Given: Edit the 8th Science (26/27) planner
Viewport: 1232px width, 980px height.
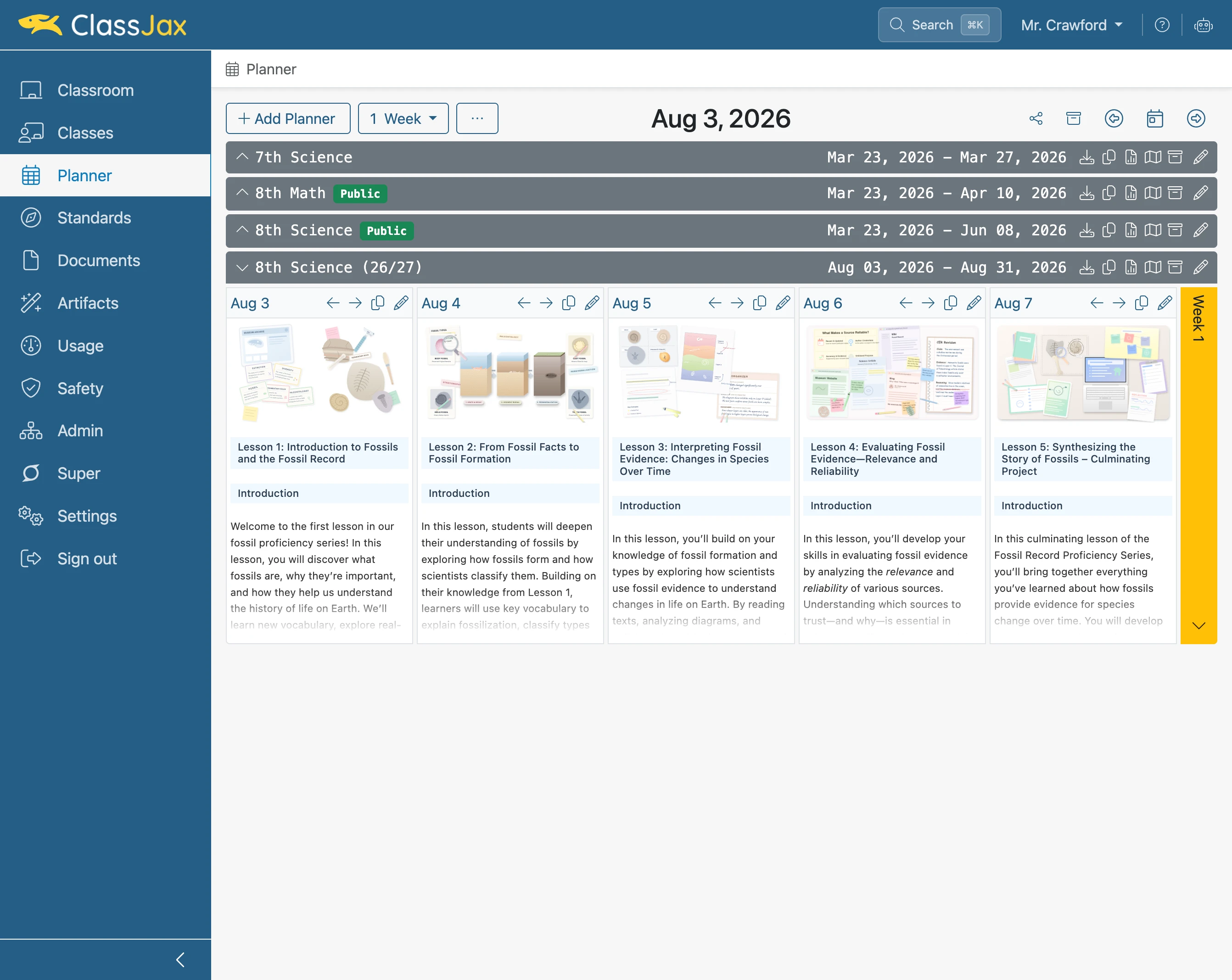Looking at the screenshot, I should (1201, 267).
